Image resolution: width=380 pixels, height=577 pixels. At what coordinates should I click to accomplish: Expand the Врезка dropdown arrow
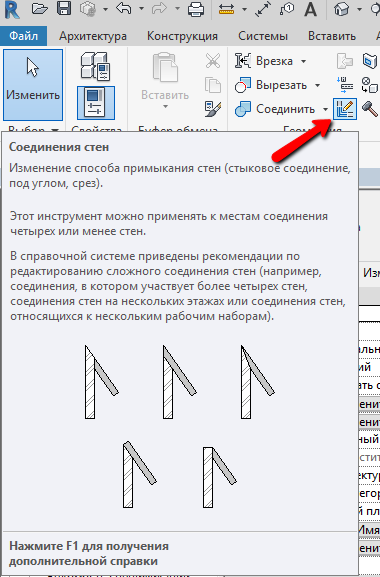point(303,61)
